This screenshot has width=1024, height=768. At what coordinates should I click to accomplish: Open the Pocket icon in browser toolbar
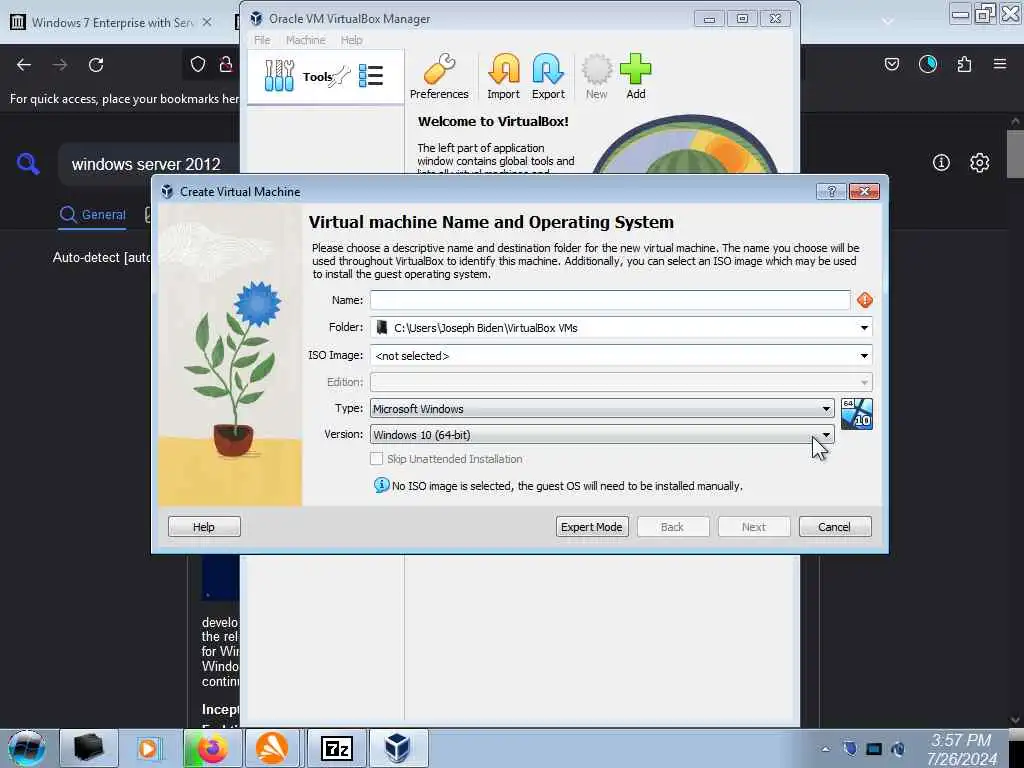click(x=891, y=64)
